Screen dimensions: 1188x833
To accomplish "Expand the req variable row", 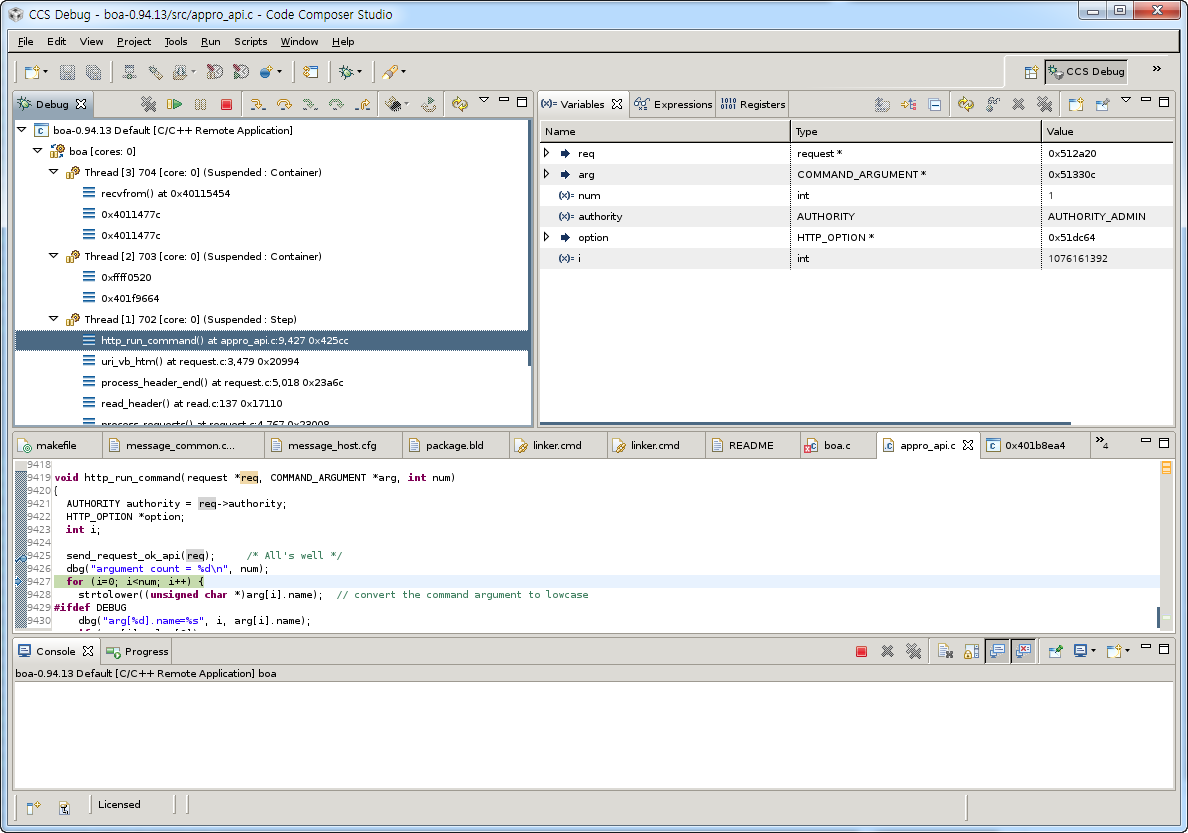I will pyautogui.click(x=547, y=153).
